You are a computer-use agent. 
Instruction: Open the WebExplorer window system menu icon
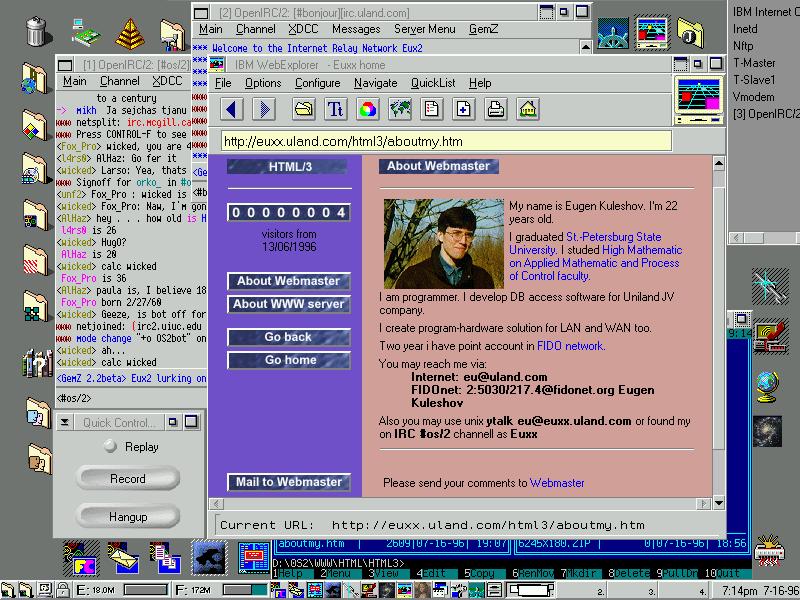[x=217, y=65]
